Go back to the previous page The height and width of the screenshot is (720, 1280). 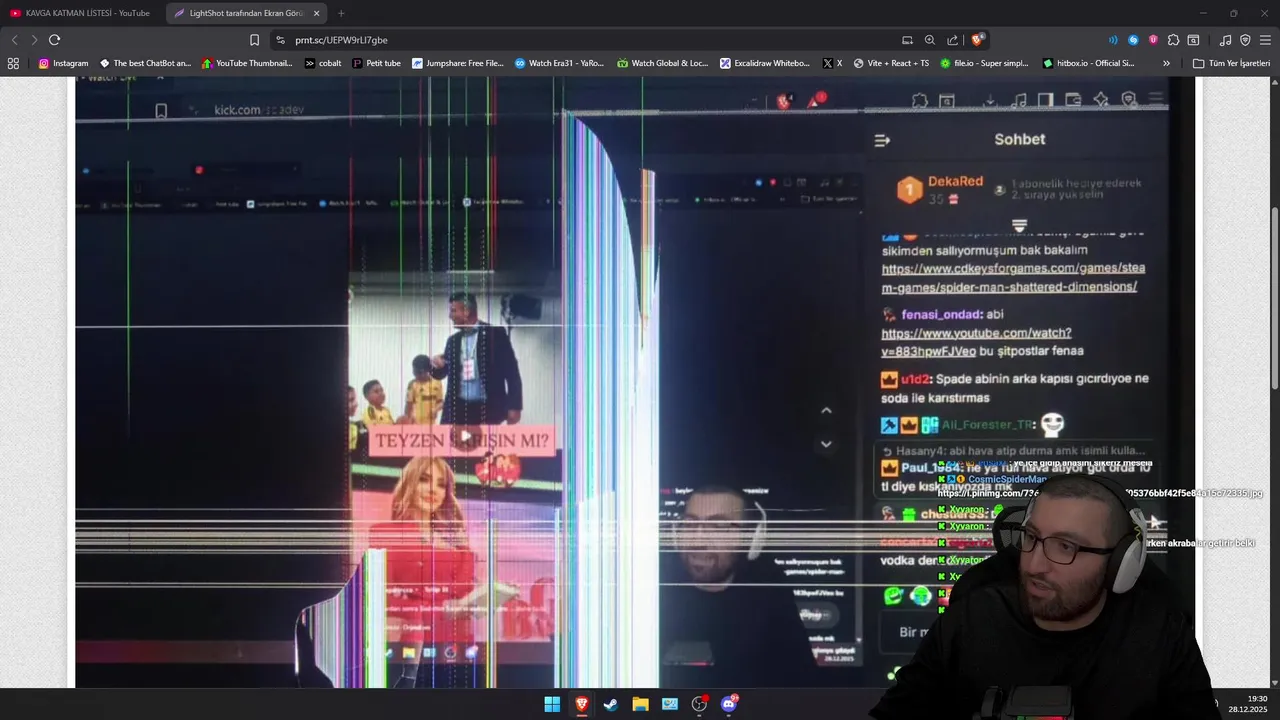point(14,40)
